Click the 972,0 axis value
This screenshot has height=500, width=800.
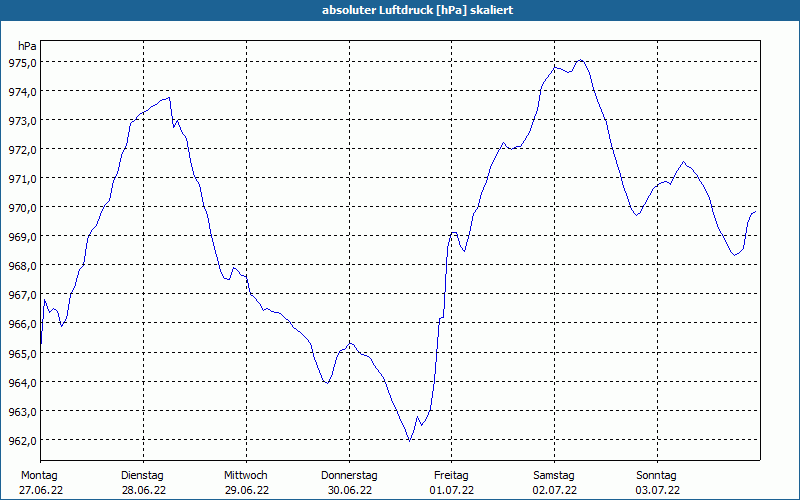(x=22, y=149)
